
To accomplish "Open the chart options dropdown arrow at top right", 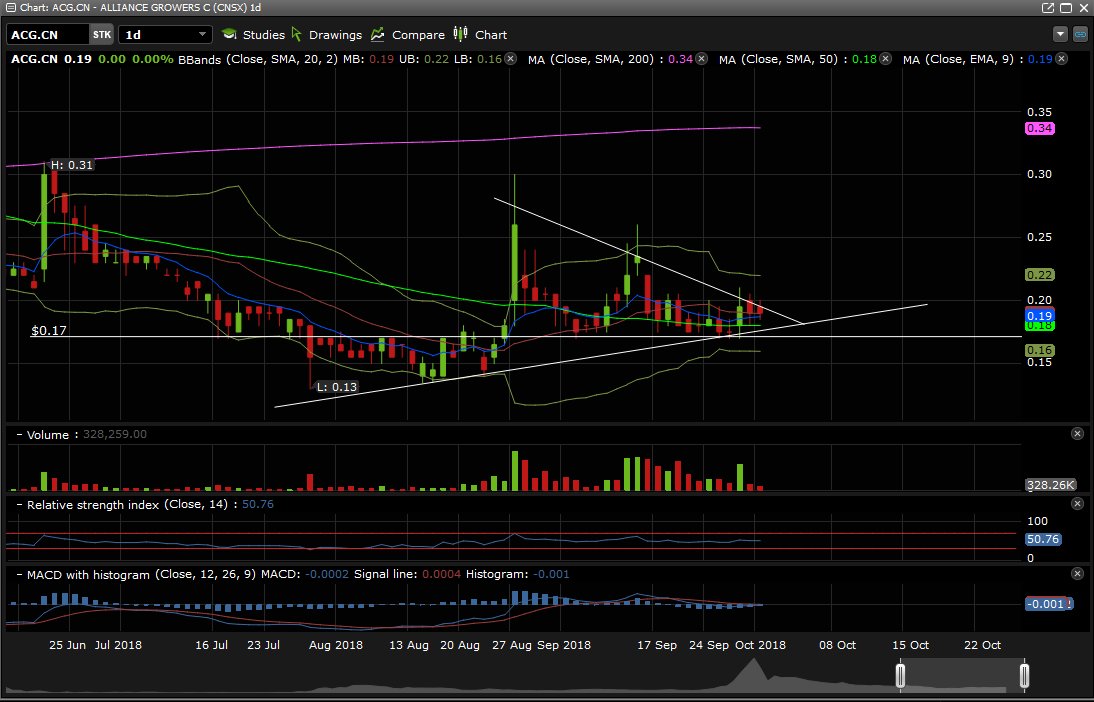I will [x=1061, y=34].
